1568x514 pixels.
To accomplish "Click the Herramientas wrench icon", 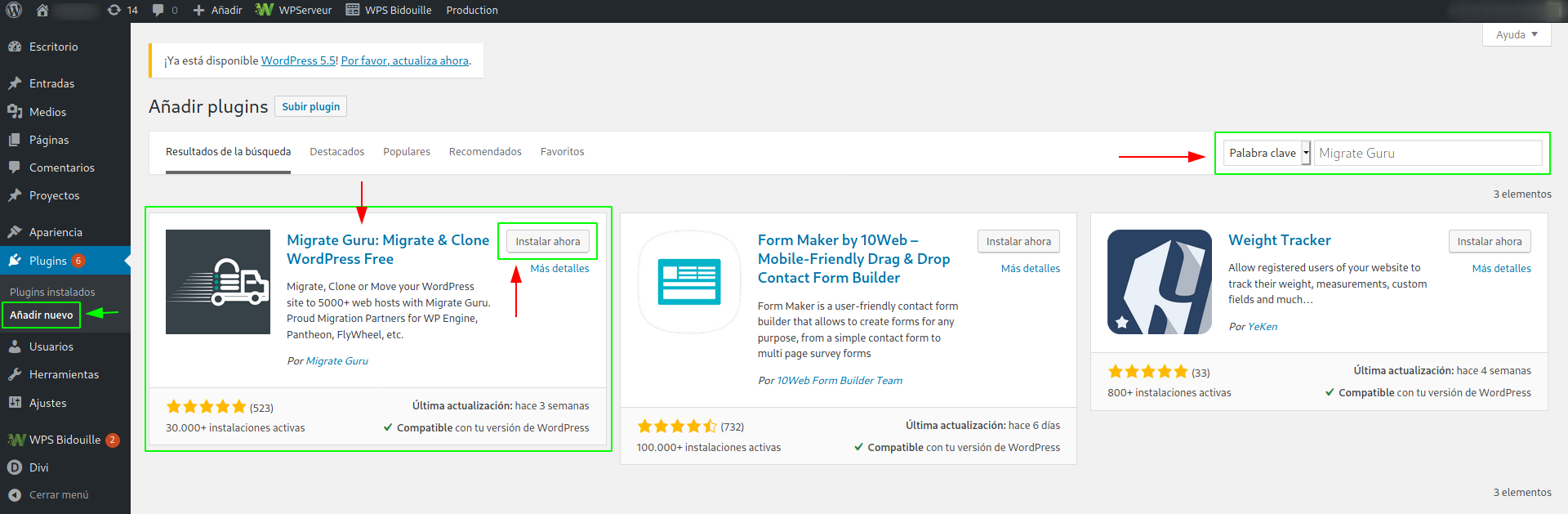I will (15, 374).
